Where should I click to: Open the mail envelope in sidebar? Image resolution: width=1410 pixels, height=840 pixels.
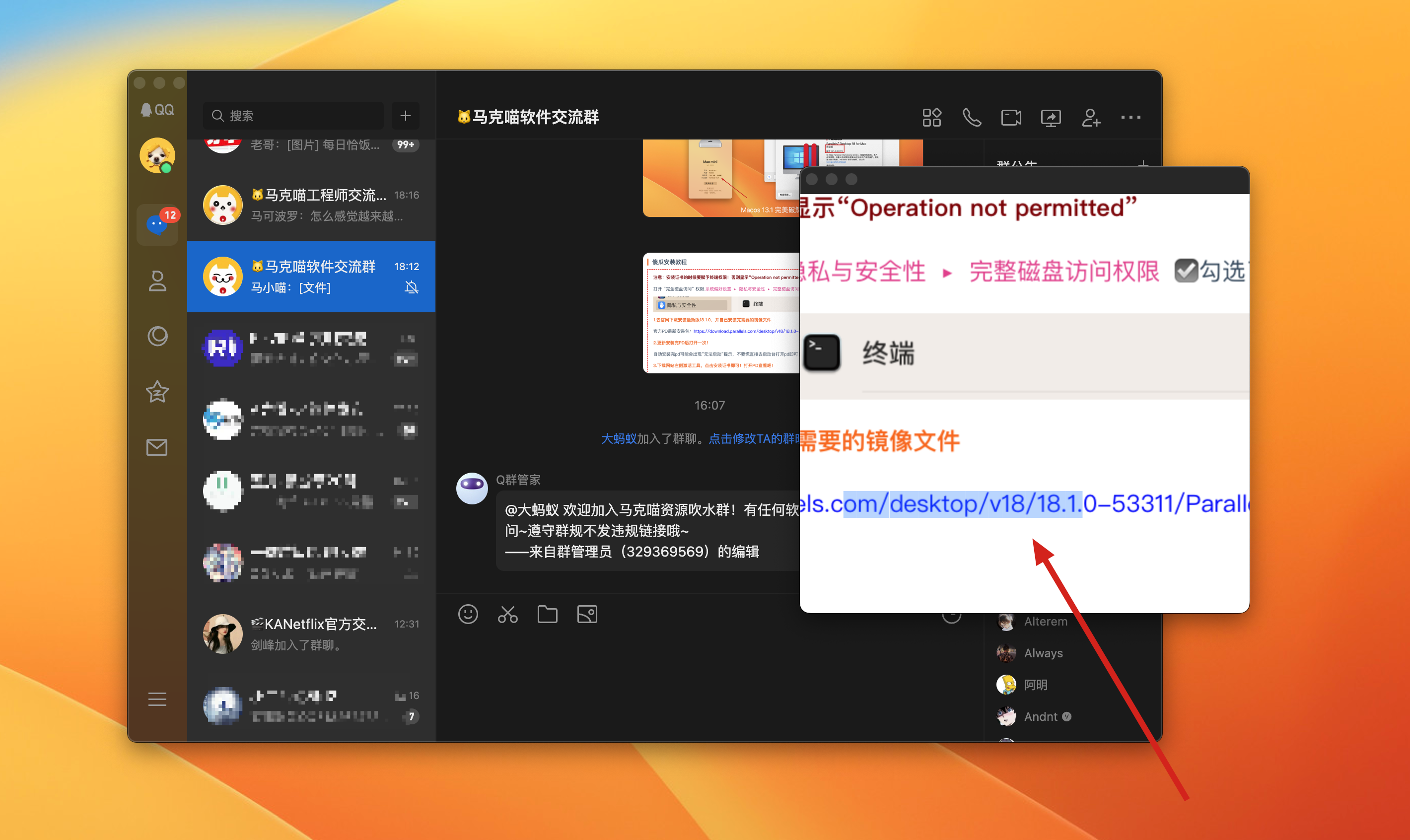pyautogui.click(x=157, y=447)
